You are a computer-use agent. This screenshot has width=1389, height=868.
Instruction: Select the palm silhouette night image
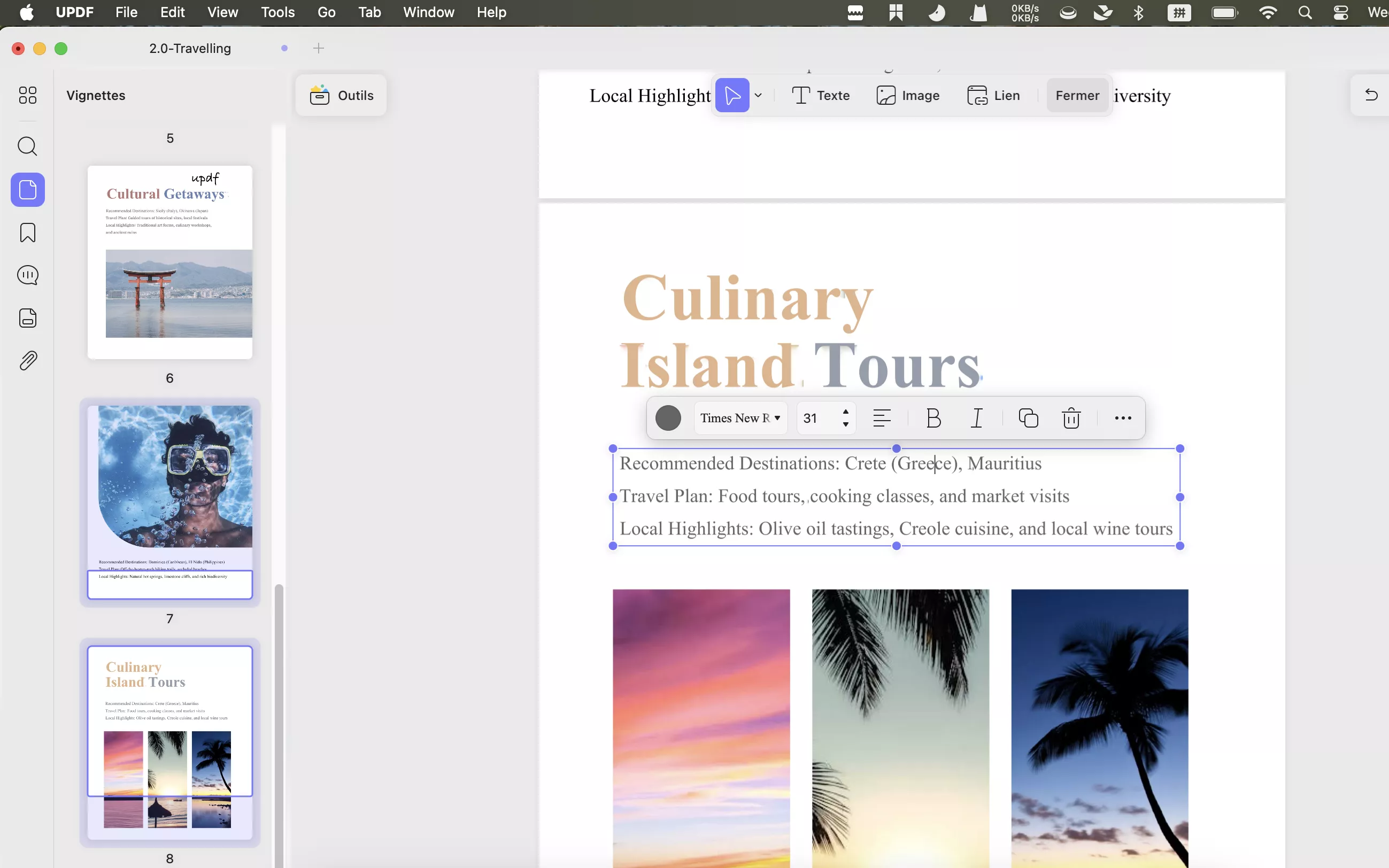pos(1100,728)
